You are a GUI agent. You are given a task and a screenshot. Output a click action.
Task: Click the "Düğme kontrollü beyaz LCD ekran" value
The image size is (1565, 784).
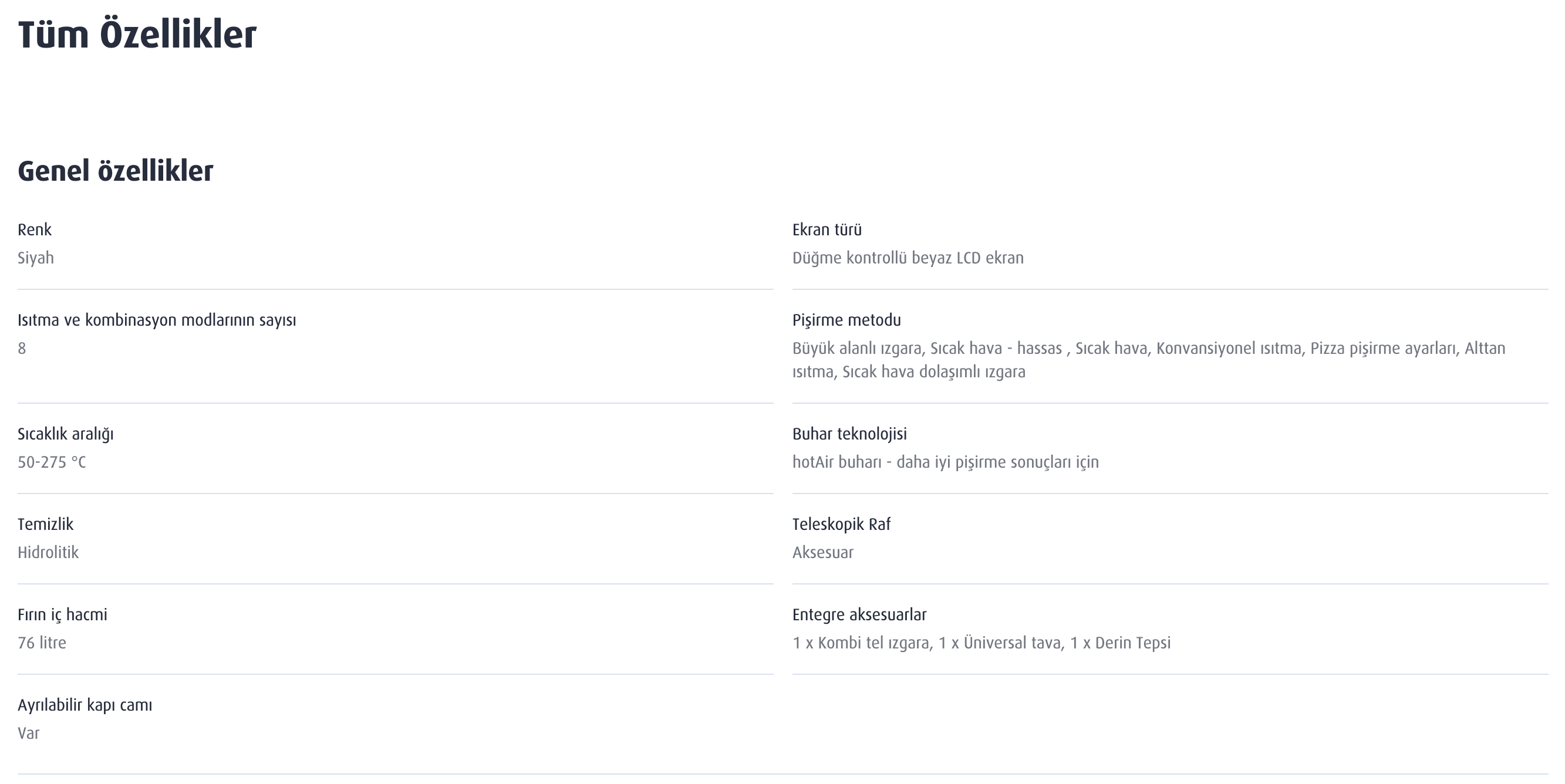tap(908, 258)
